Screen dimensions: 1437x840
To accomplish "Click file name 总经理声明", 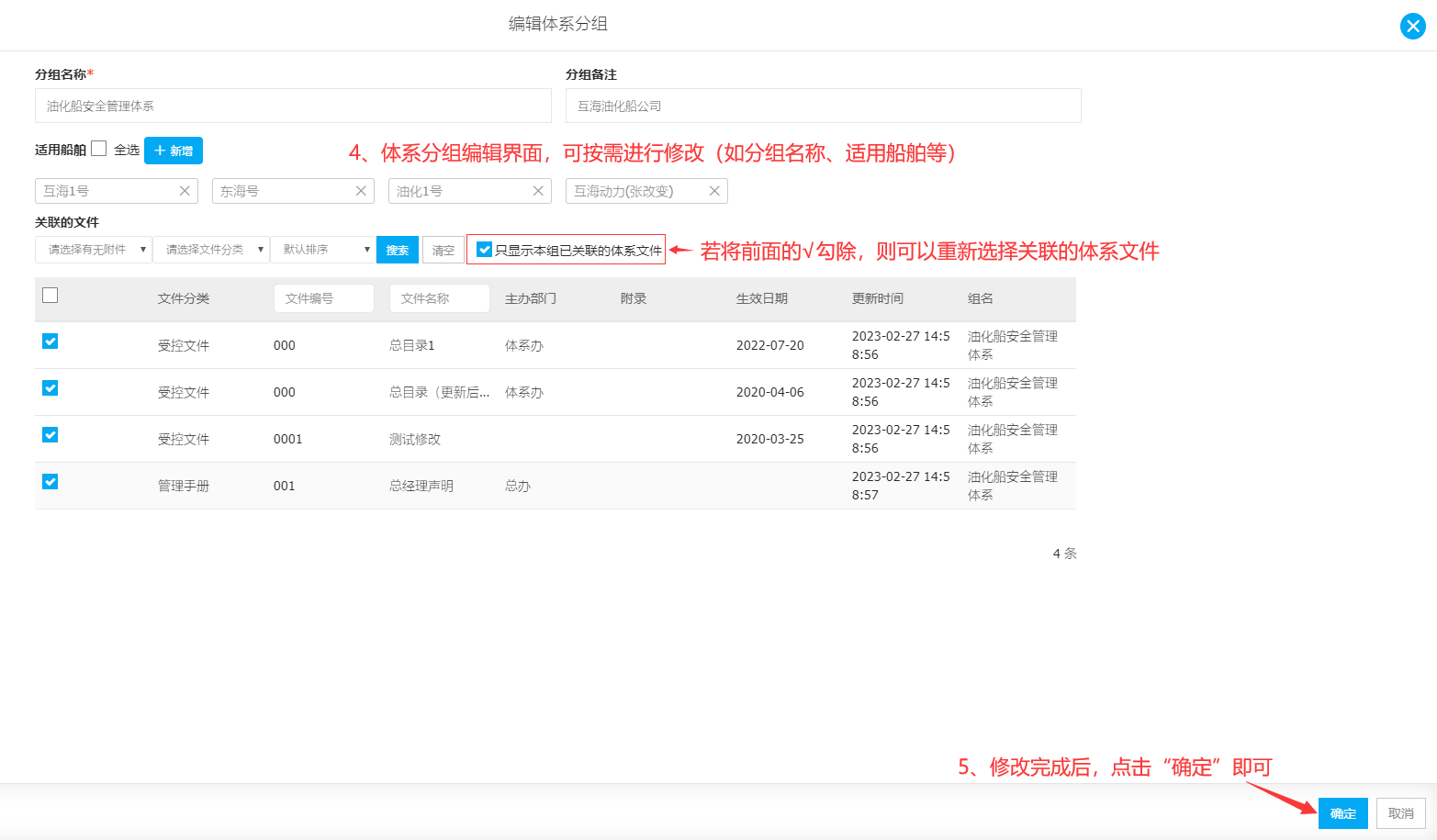I will 421,486.
